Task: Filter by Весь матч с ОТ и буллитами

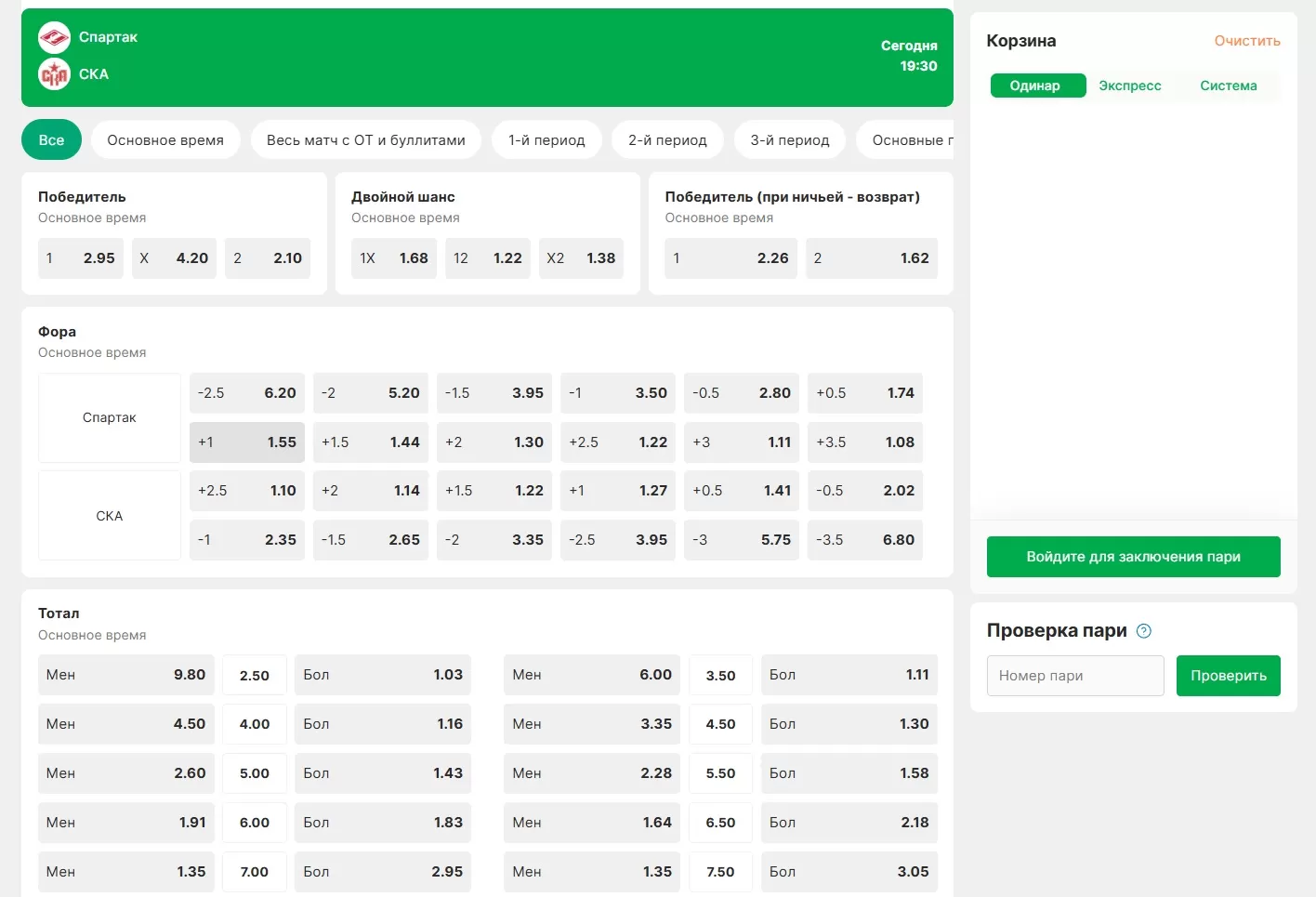Action: click(x=365, y=140)
